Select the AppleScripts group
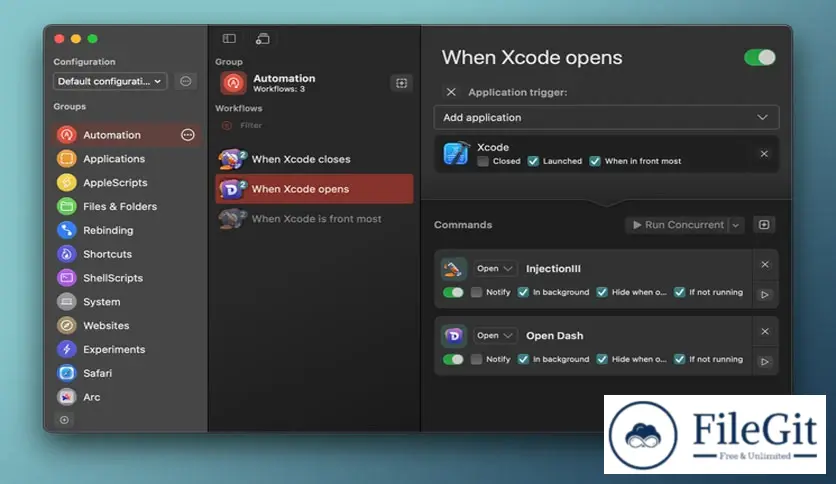Image resolution: width=836 pixels, height=484 pixels. (126, 182)
